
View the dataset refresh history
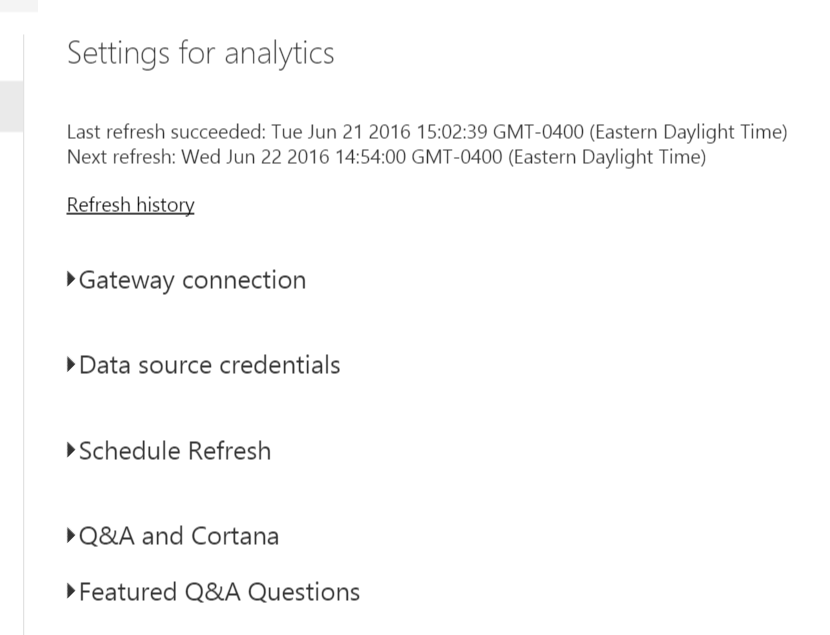pos(130,205)
